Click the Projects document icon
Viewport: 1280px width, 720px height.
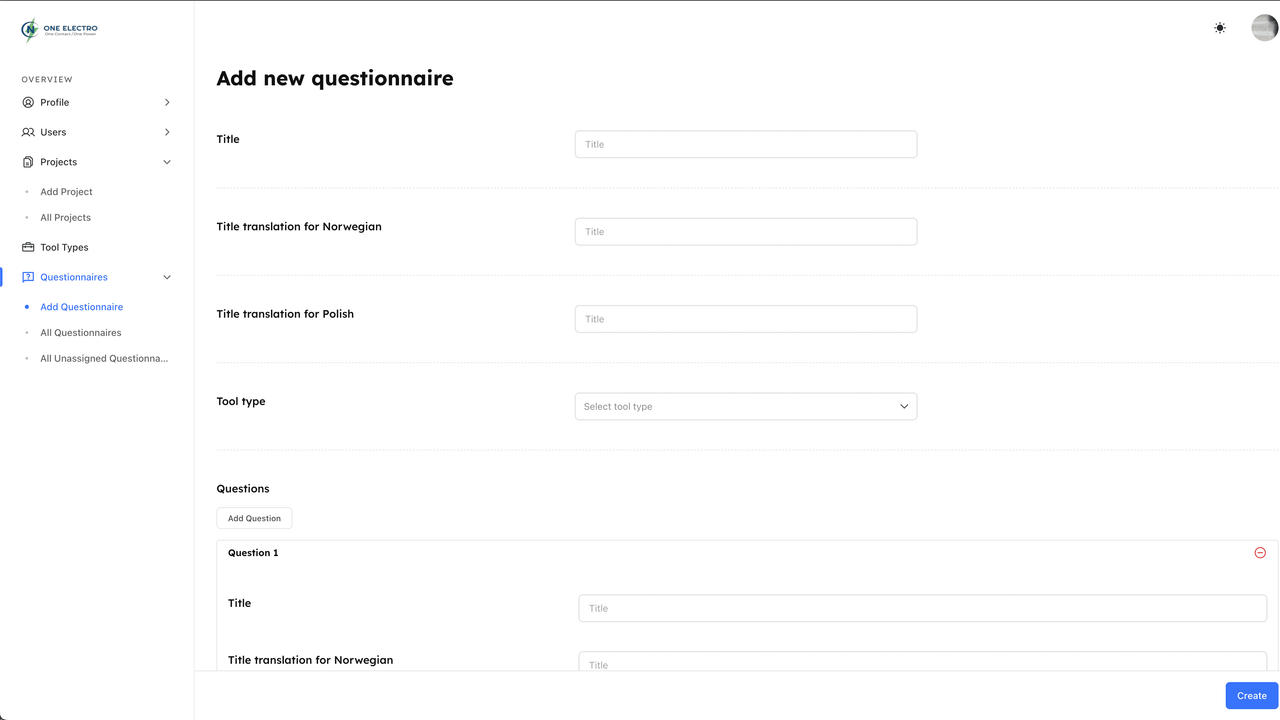click(28, 162)
